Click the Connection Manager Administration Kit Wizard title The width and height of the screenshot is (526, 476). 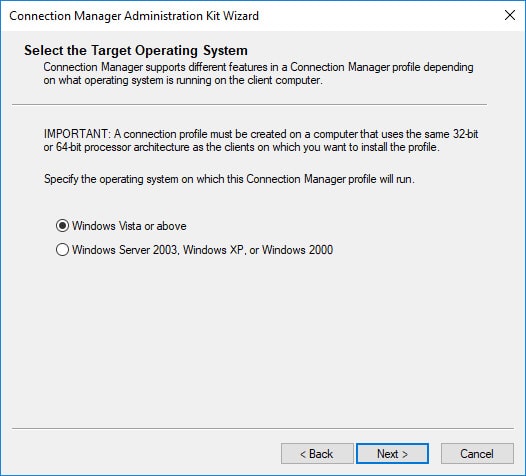[x=134, y=16]
